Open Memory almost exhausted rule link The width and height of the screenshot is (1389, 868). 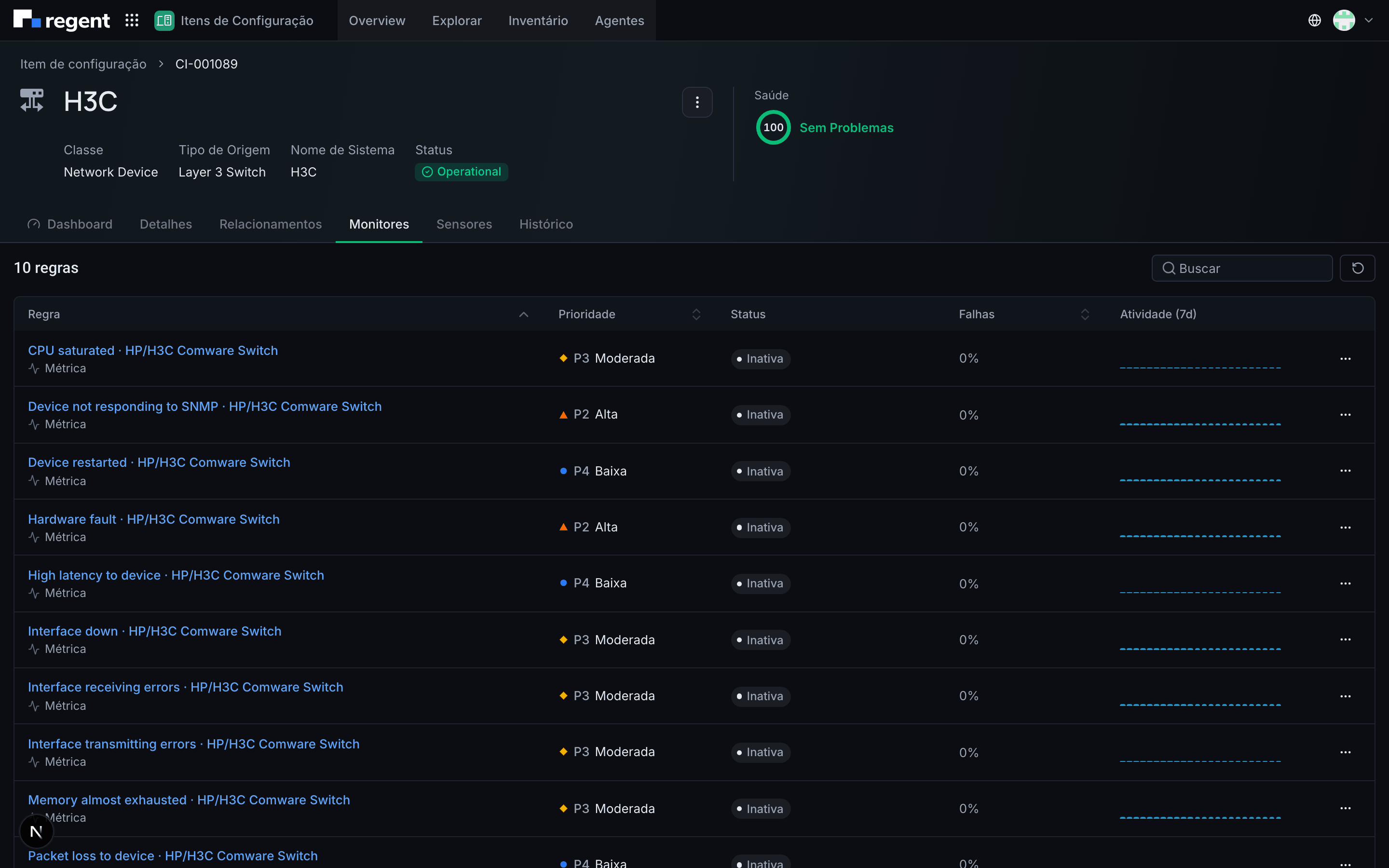pos(189,800)
